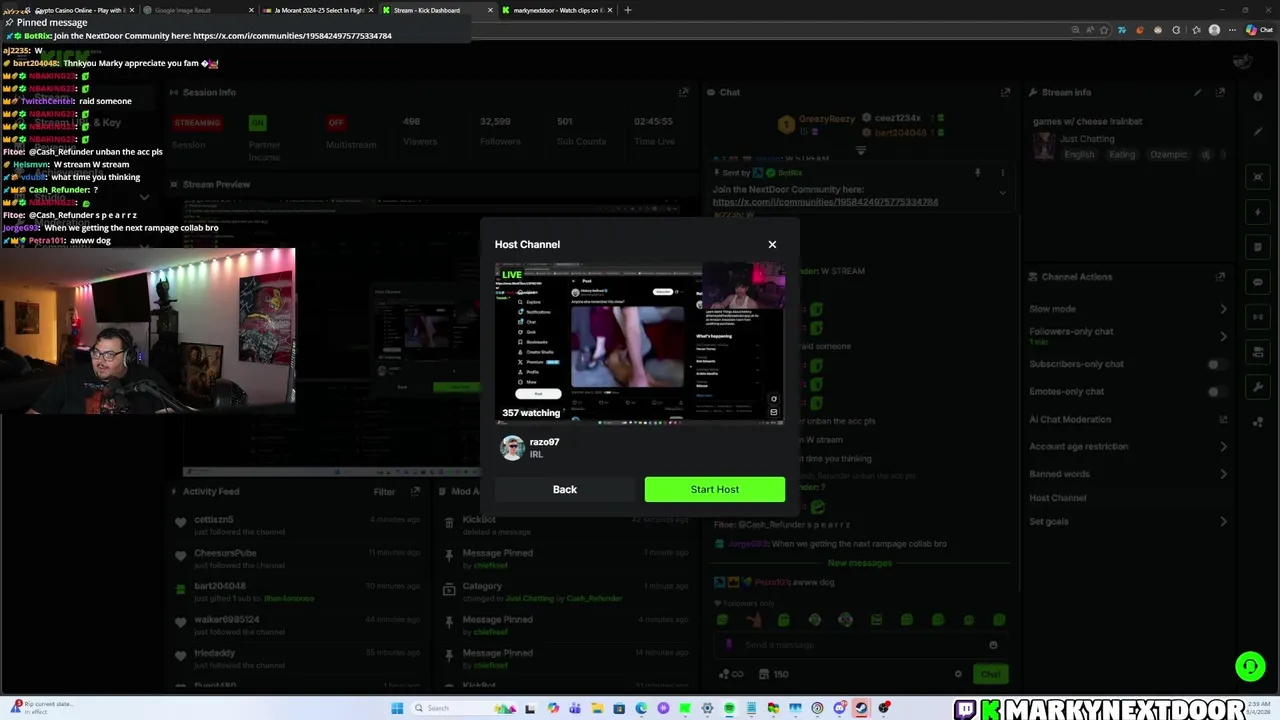Image resolution: width=1280 pixels, height=720 pixels.
Task: Switch to the Stream - Kick Dashboard tab
Action: 437,10
